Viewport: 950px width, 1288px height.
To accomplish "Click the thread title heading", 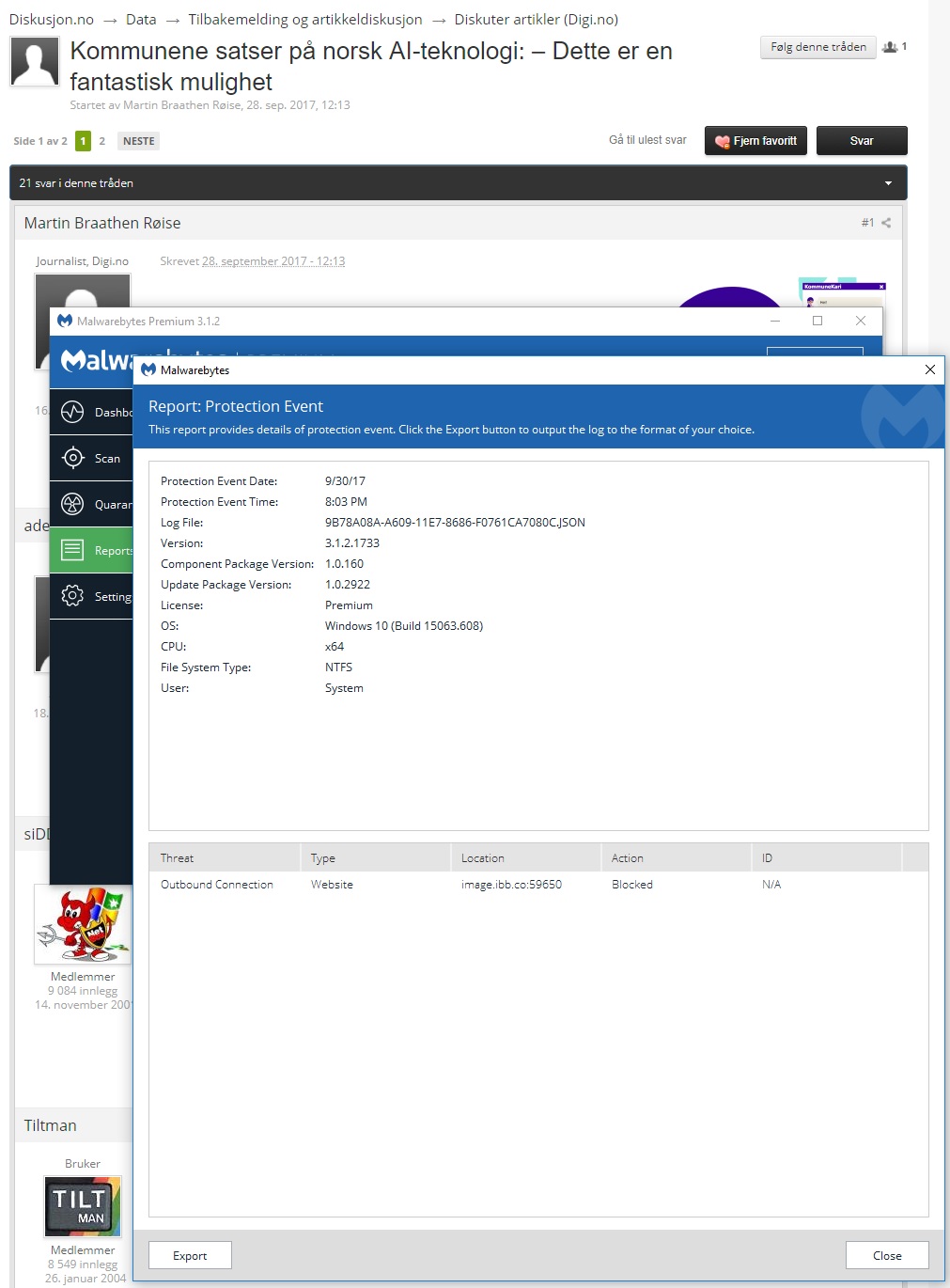I will [x=371, y=66].
